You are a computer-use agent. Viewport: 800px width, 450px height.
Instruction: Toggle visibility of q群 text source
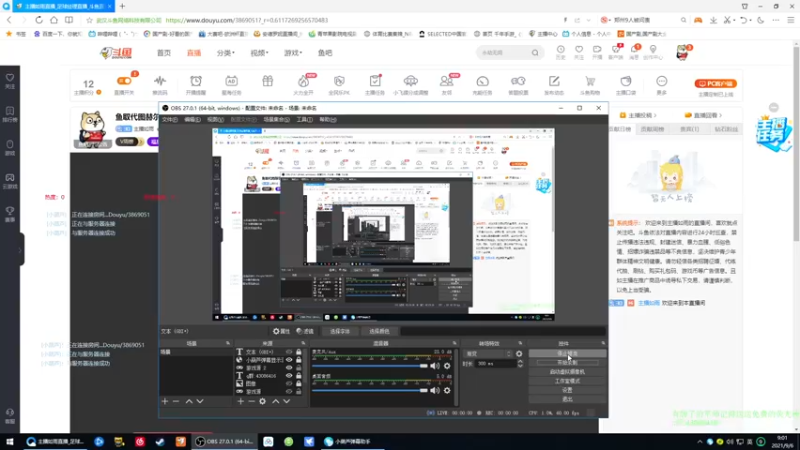pos(289,376)
